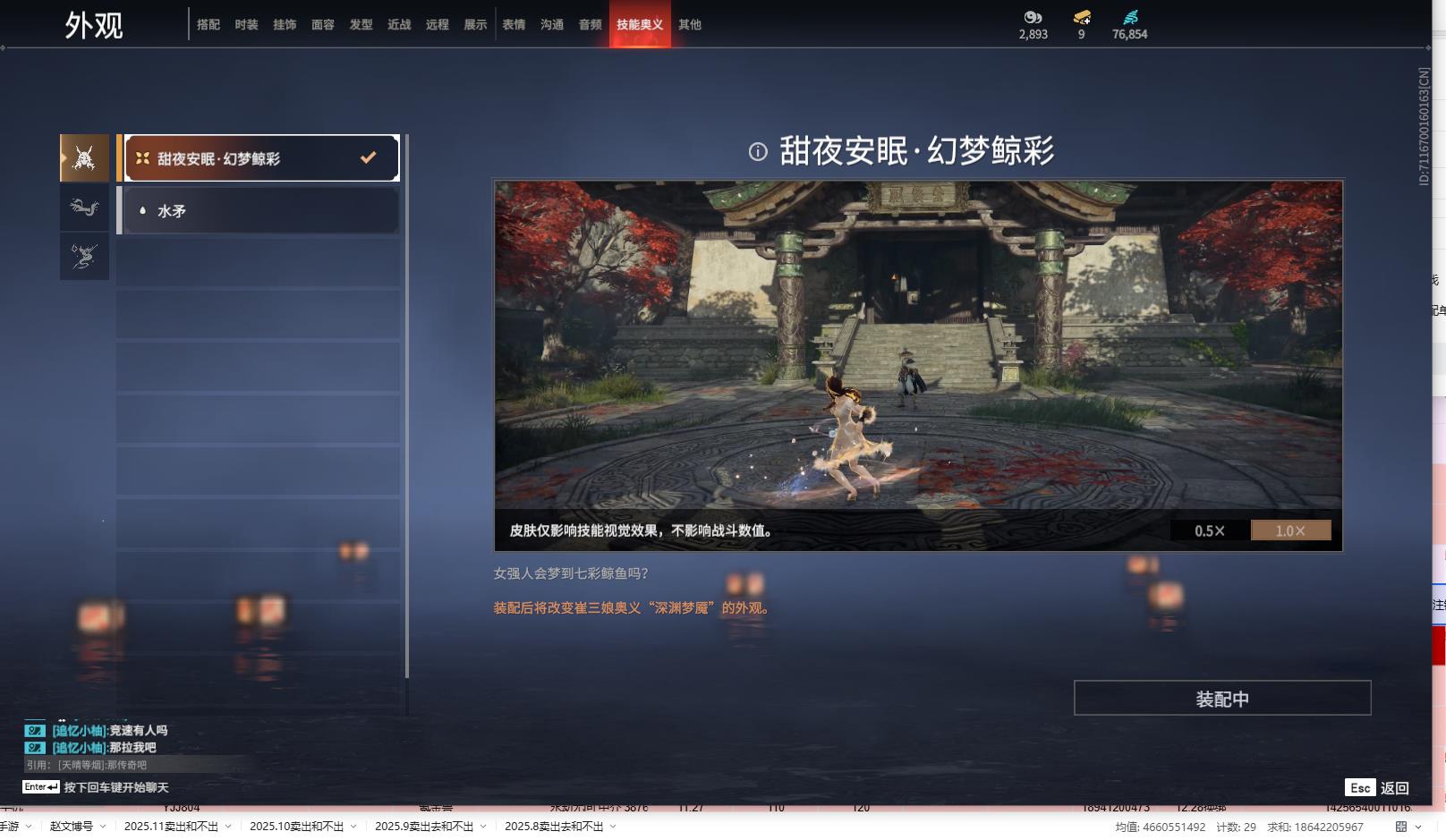Switch to the 发型 tab
The height and width of the screenshot is (840, 1446).
[361, 25]
